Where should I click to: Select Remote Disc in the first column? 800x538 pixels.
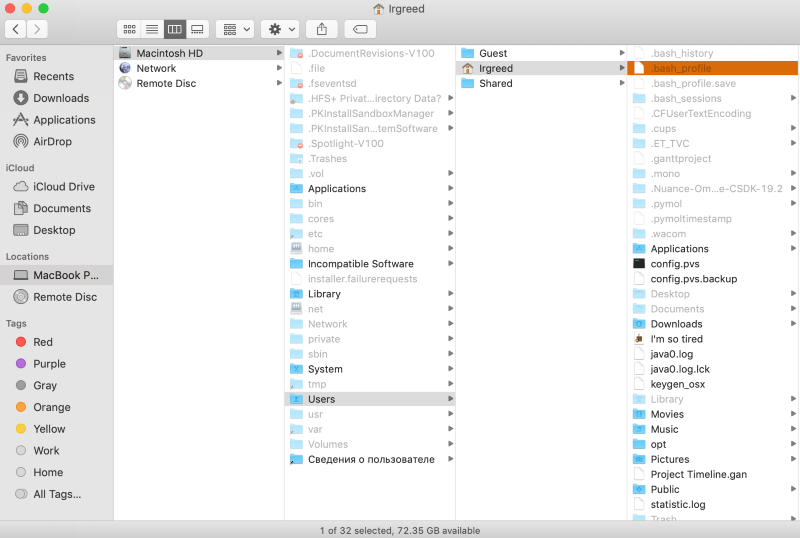pos(199,83)
